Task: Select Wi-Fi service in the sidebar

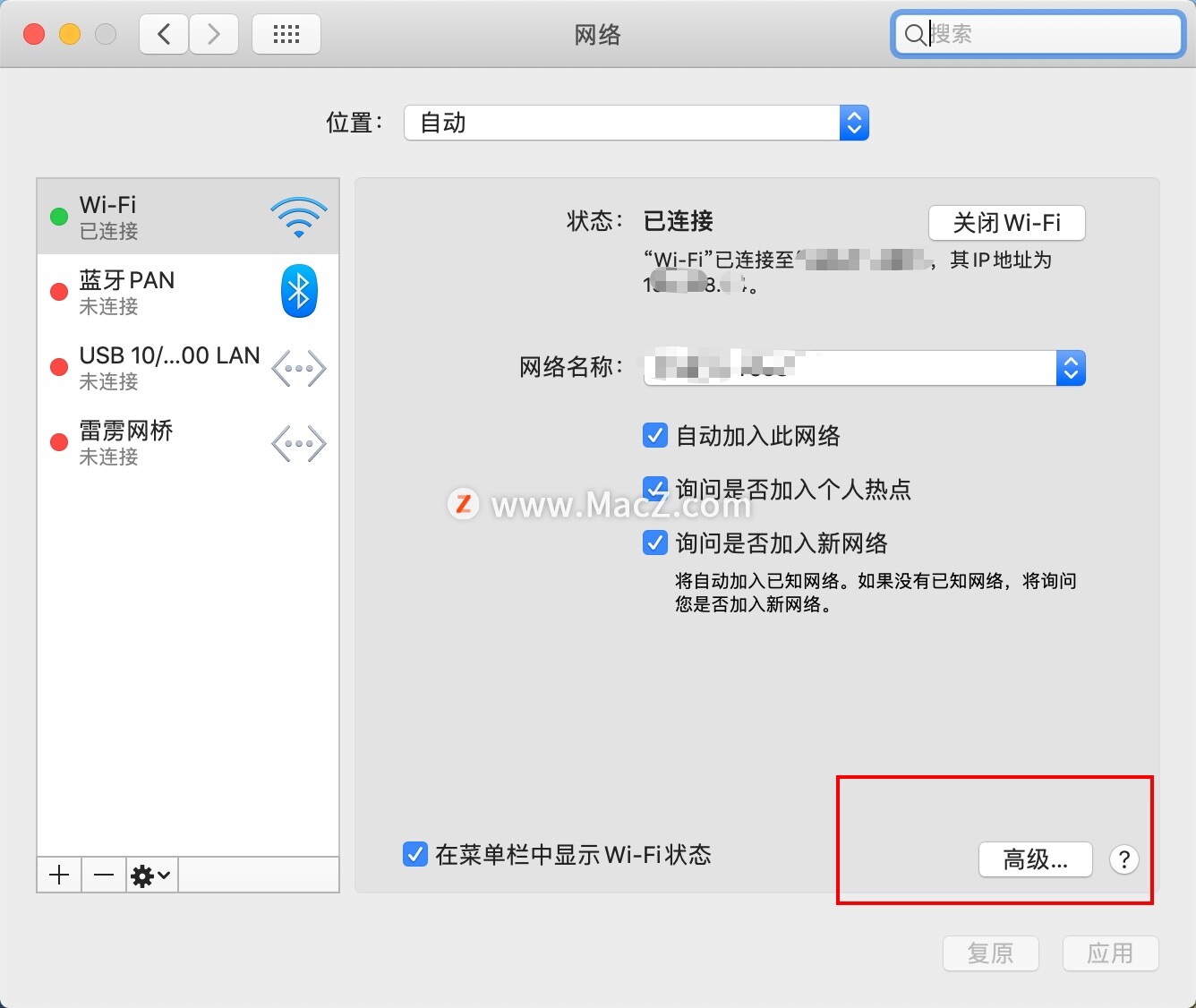Action: (x=188, y=217)
